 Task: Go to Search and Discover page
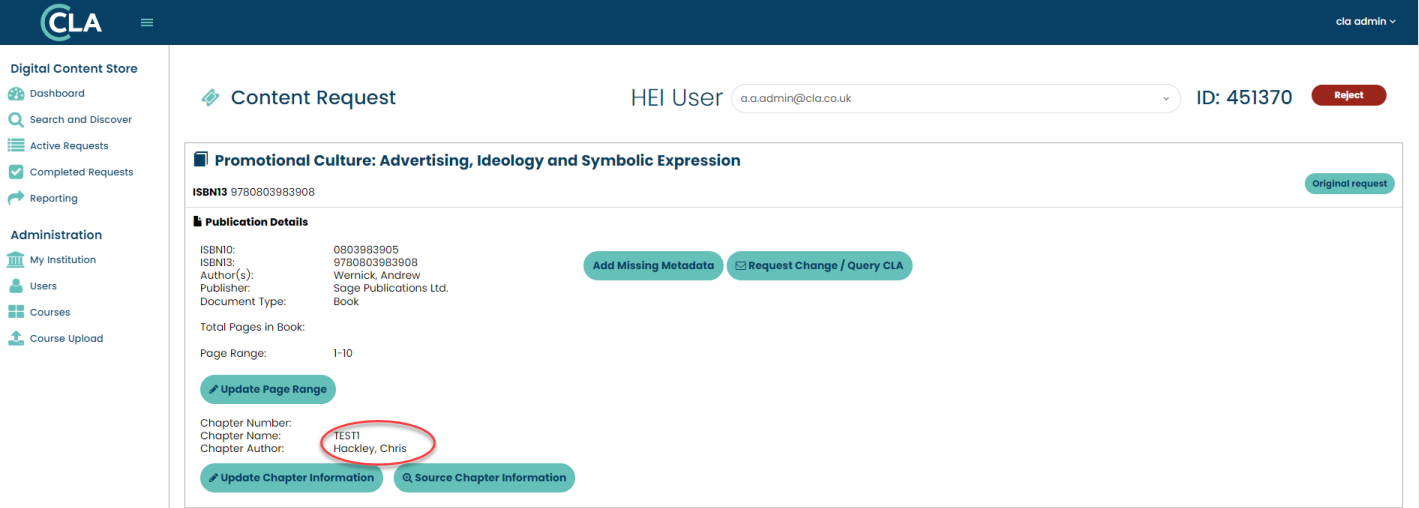80,120
